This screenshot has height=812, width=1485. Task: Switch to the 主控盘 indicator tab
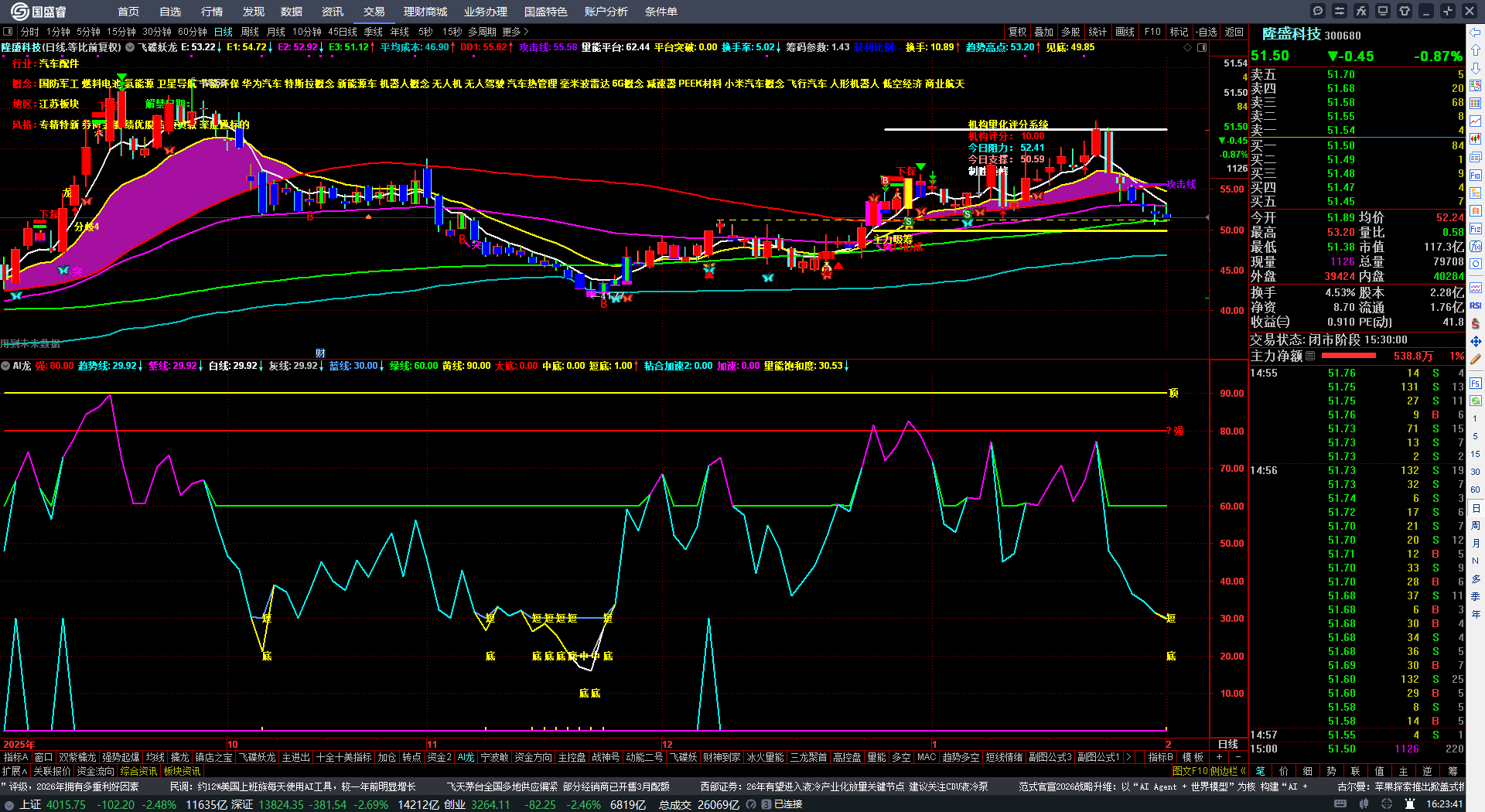click(572, 757)
